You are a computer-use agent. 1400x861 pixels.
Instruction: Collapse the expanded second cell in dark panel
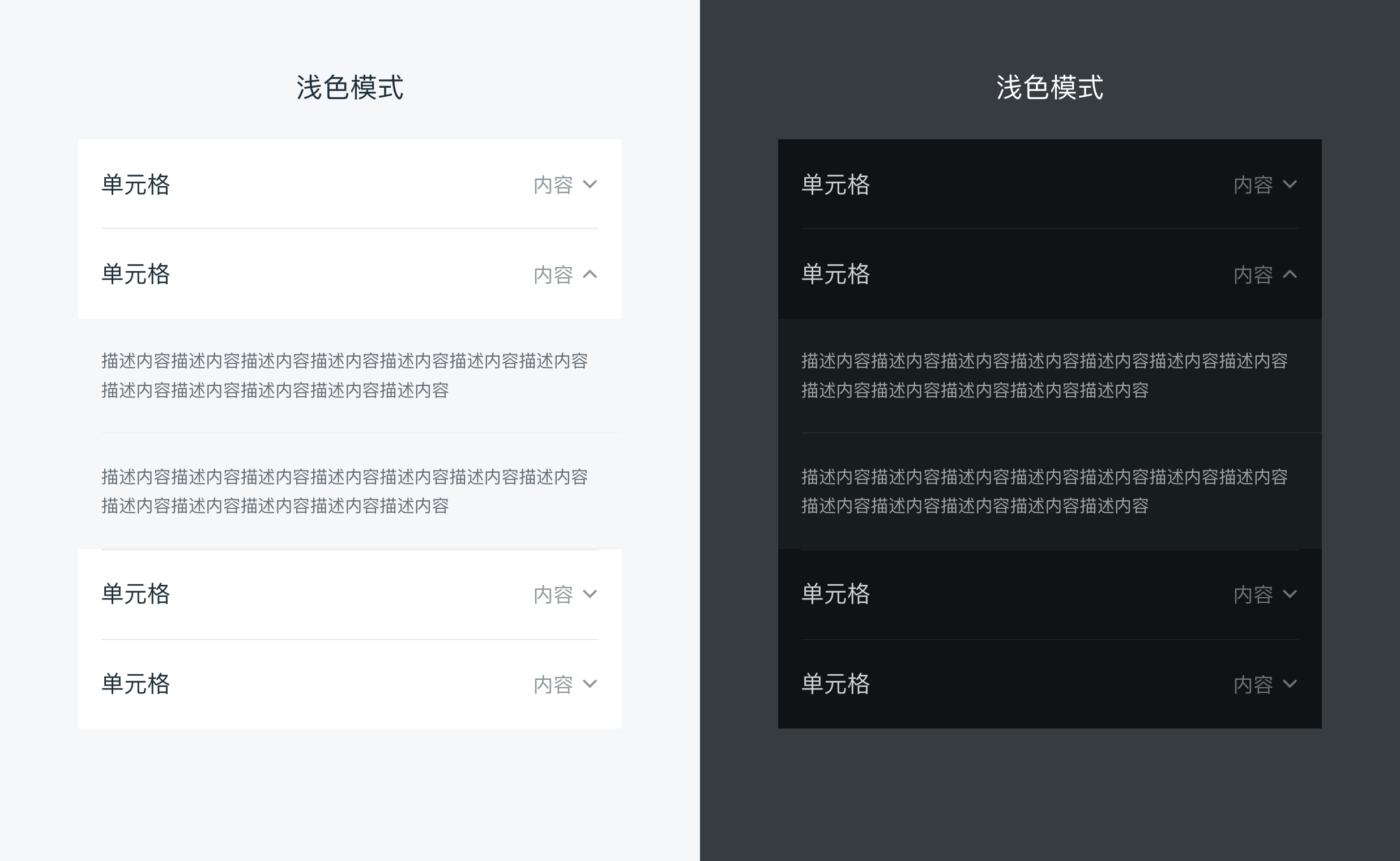pyautogui.click(x=1290, y=275)
